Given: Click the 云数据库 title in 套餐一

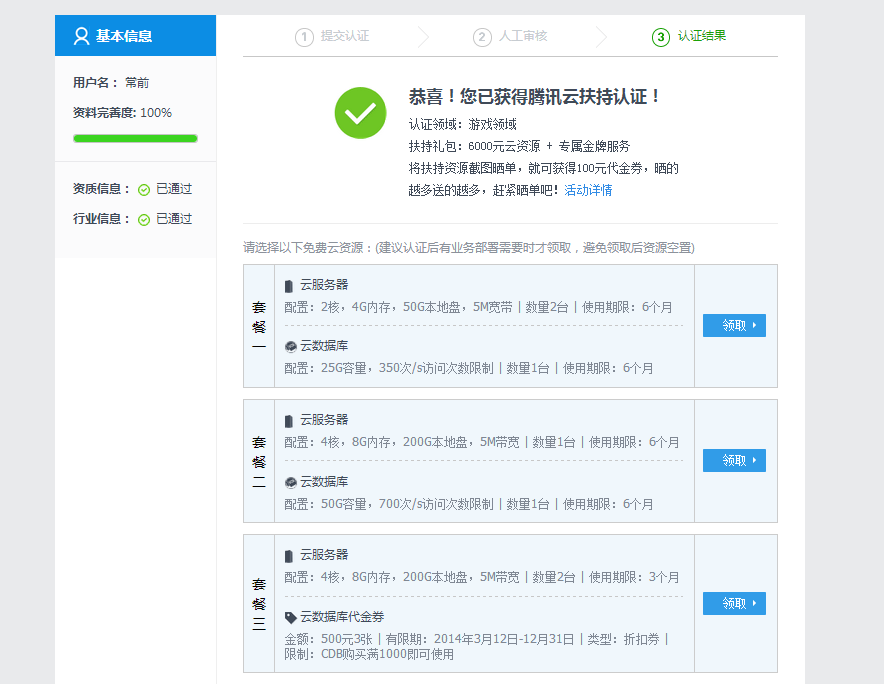Looking at the screenshot, I should (324, 346).
